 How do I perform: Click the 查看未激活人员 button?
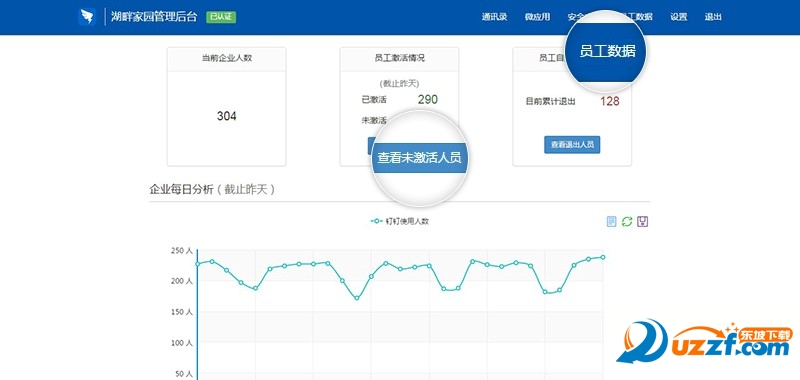[419, 158]
